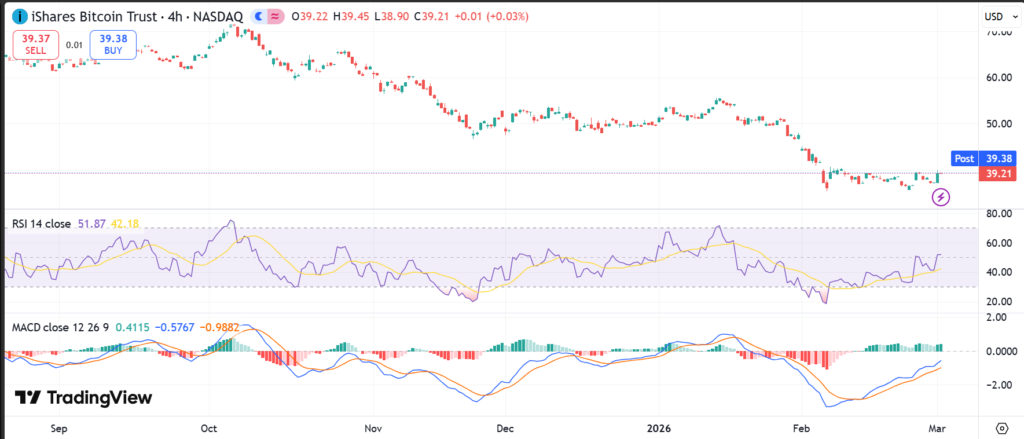The height and width of the screenshot is (439, 1024).
Task: Click the Oct marker on time axis
Action: pyautogui.click(x=211, y=427)
